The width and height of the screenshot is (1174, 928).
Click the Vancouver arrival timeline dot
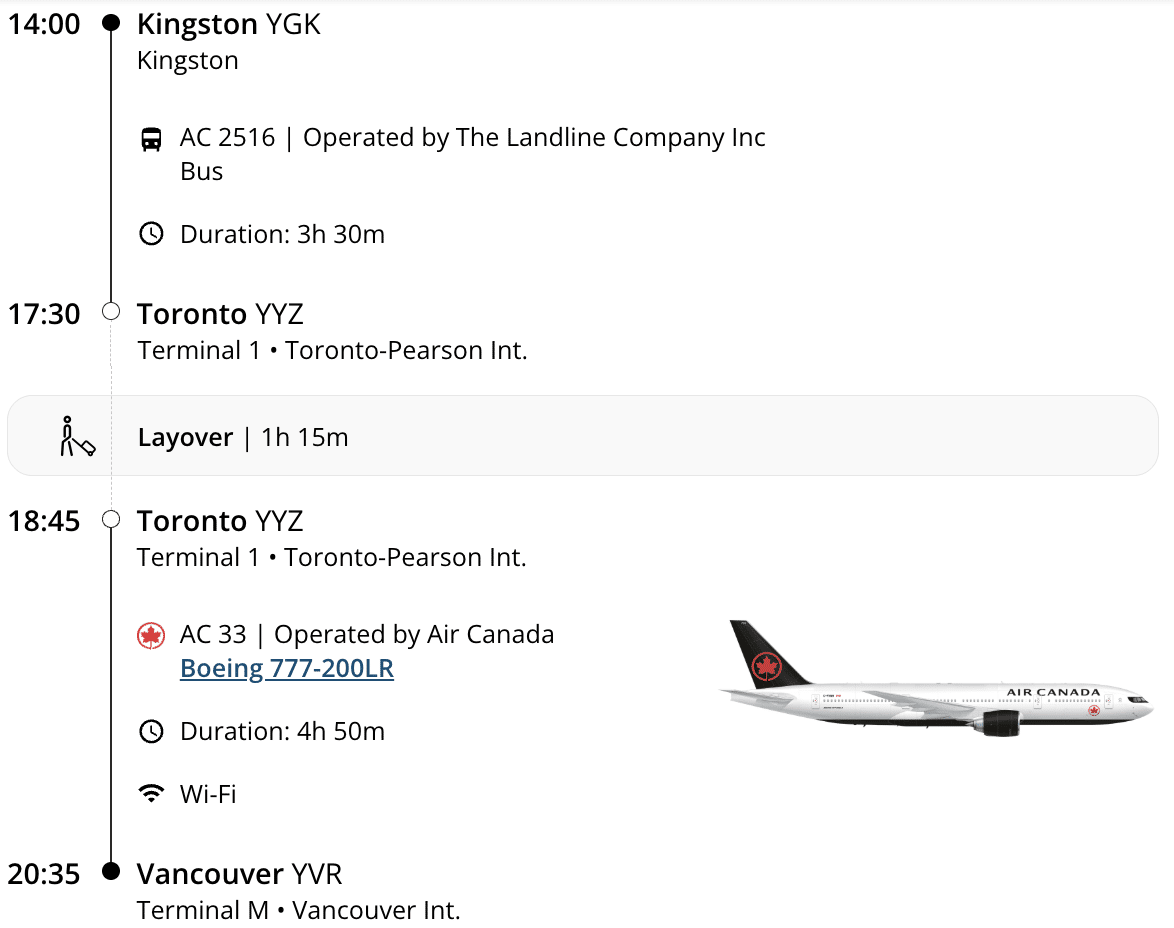[112, 873]
